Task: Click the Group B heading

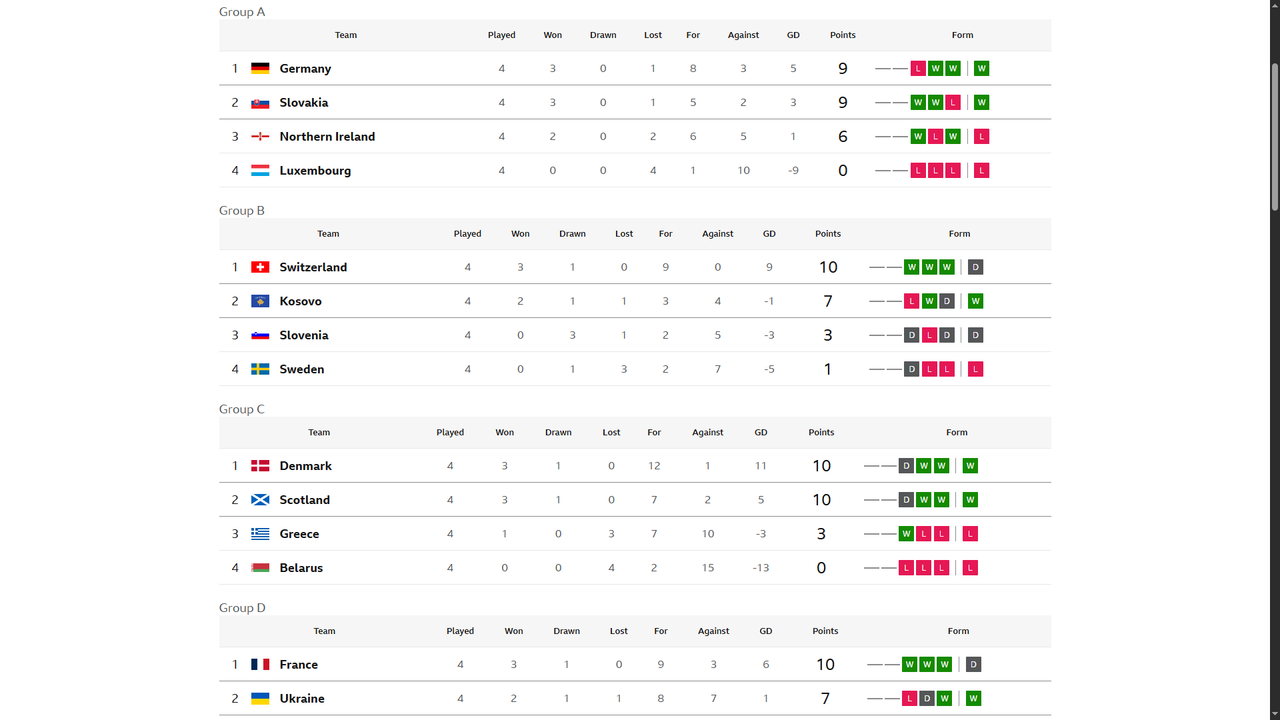Action: [242, 210]
